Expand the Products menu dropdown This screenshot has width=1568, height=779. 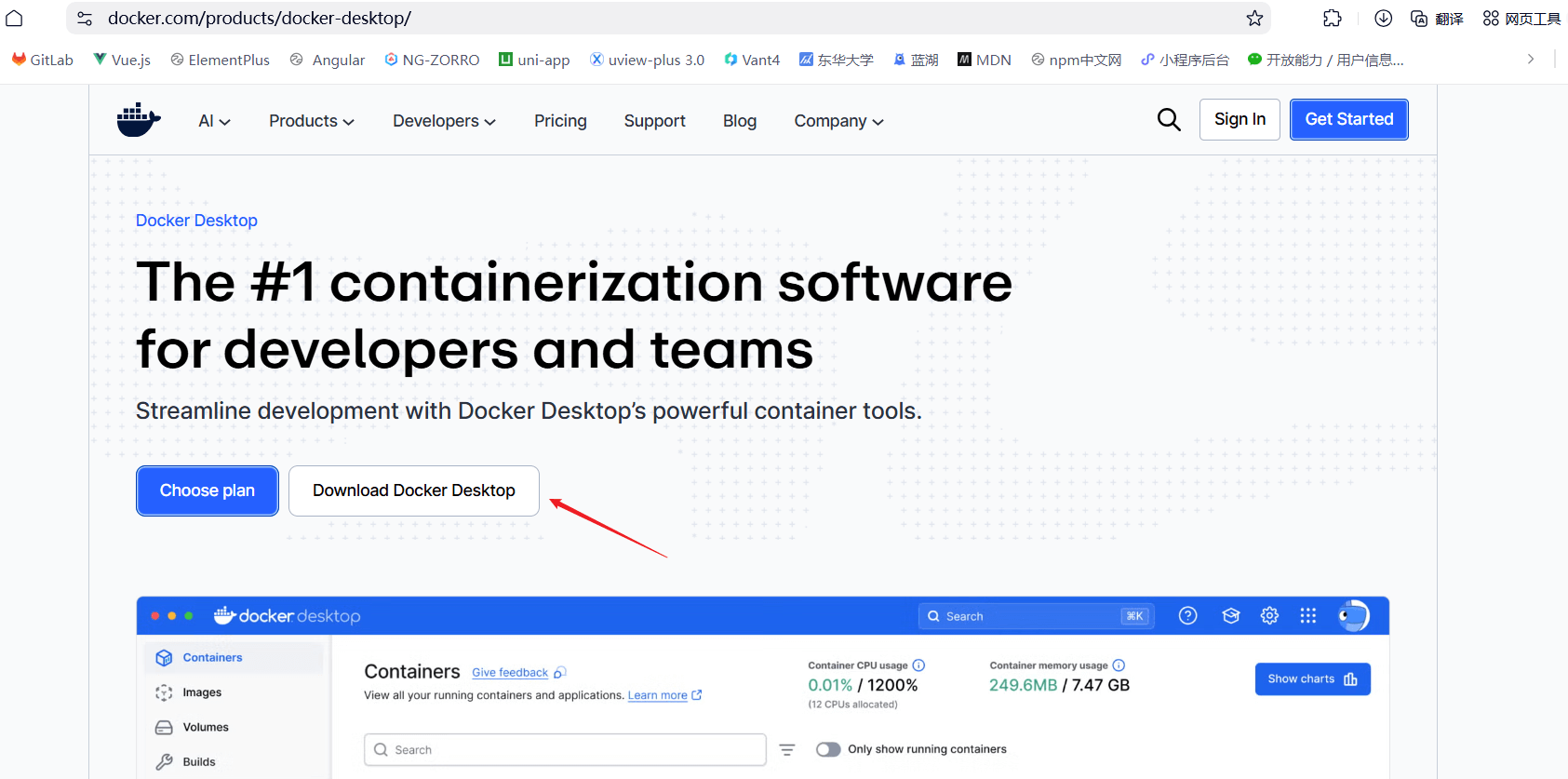312,121
